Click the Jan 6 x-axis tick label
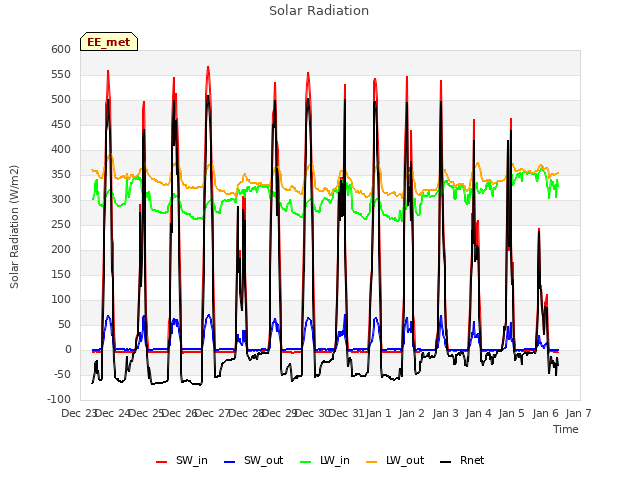 545,413
